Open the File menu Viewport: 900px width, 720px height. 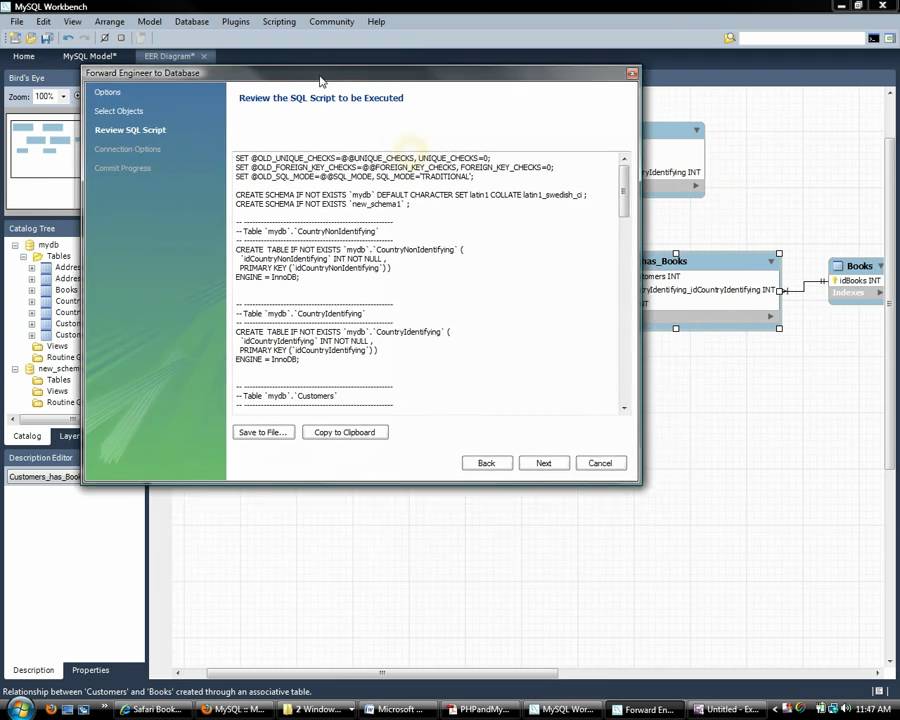(x=17, y=22)
